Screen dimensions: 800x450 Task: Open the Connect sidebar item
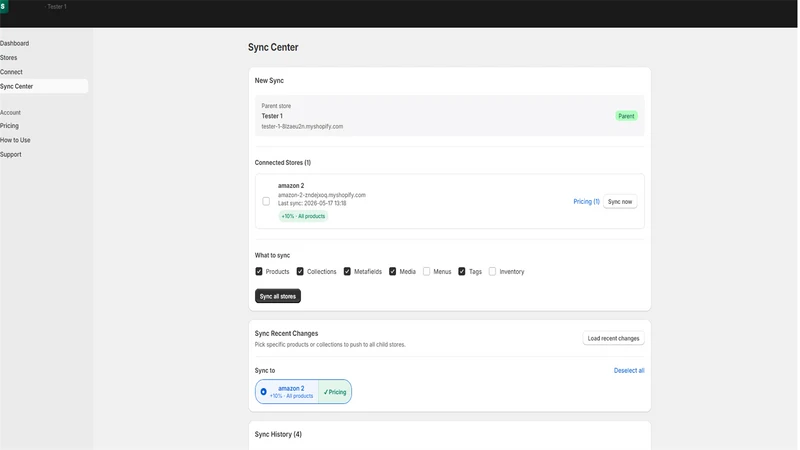tap(11, 72)
